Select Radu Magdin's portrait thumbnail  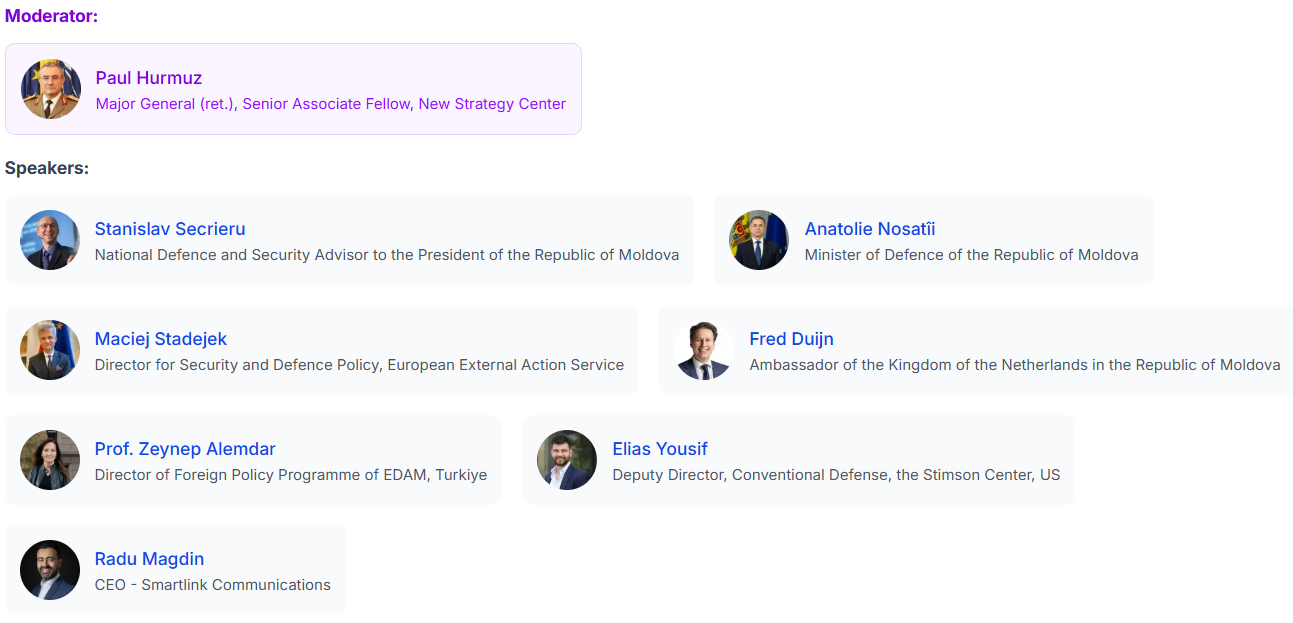[x=50, y=570]
